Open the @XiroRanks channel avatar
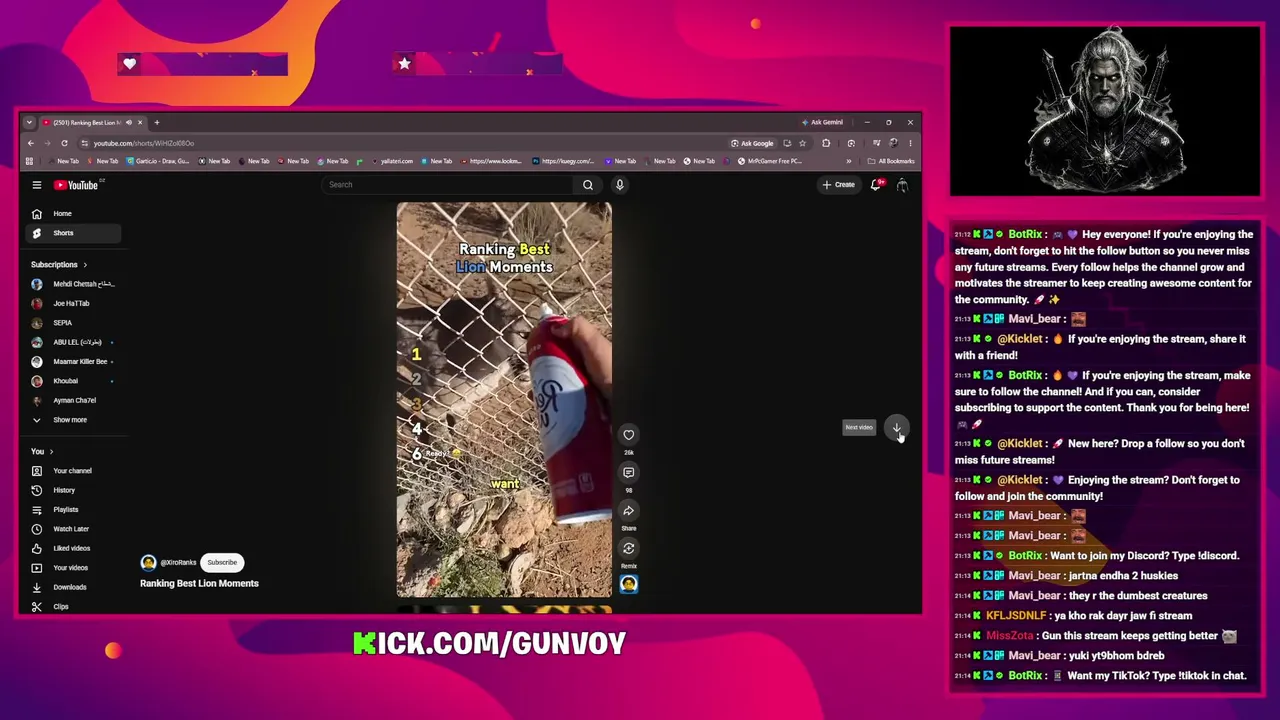 pos(148,563)
